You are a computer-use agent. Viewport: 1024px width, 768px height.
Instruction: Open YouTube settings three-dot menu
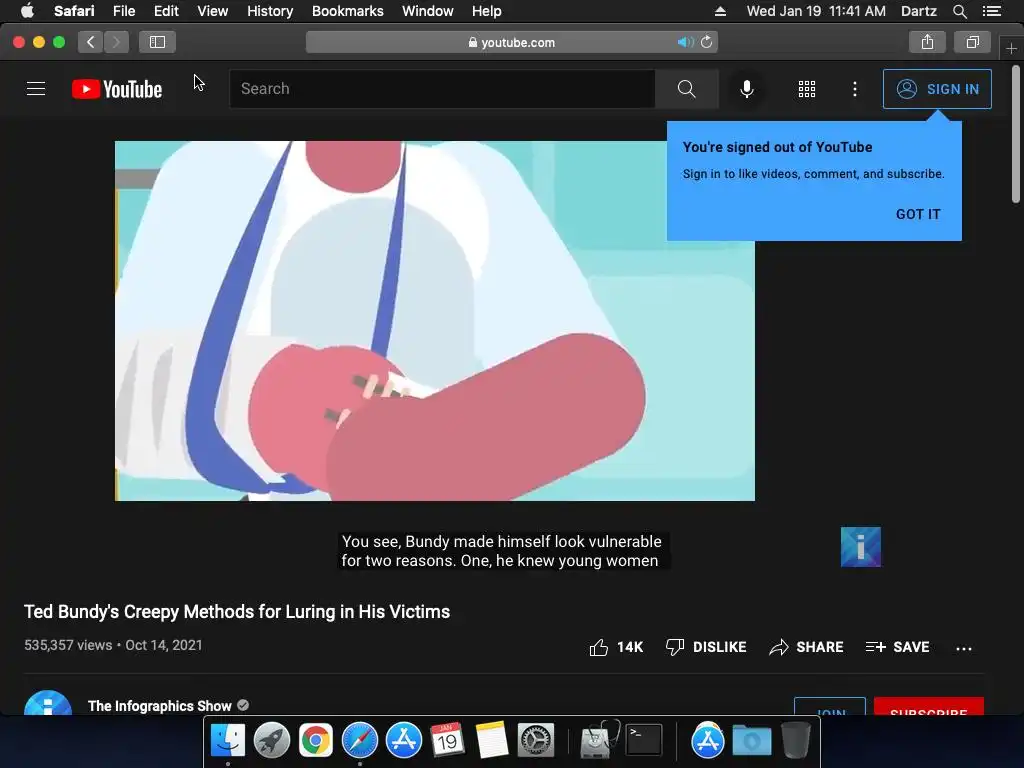pos(855,89)
